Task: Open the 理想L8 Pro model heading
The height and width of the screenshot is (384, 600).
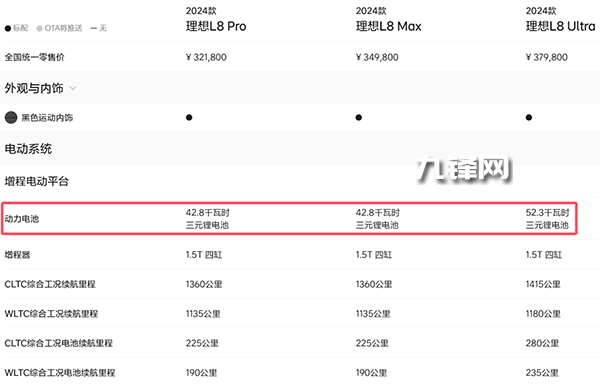Action: point(216,26)
